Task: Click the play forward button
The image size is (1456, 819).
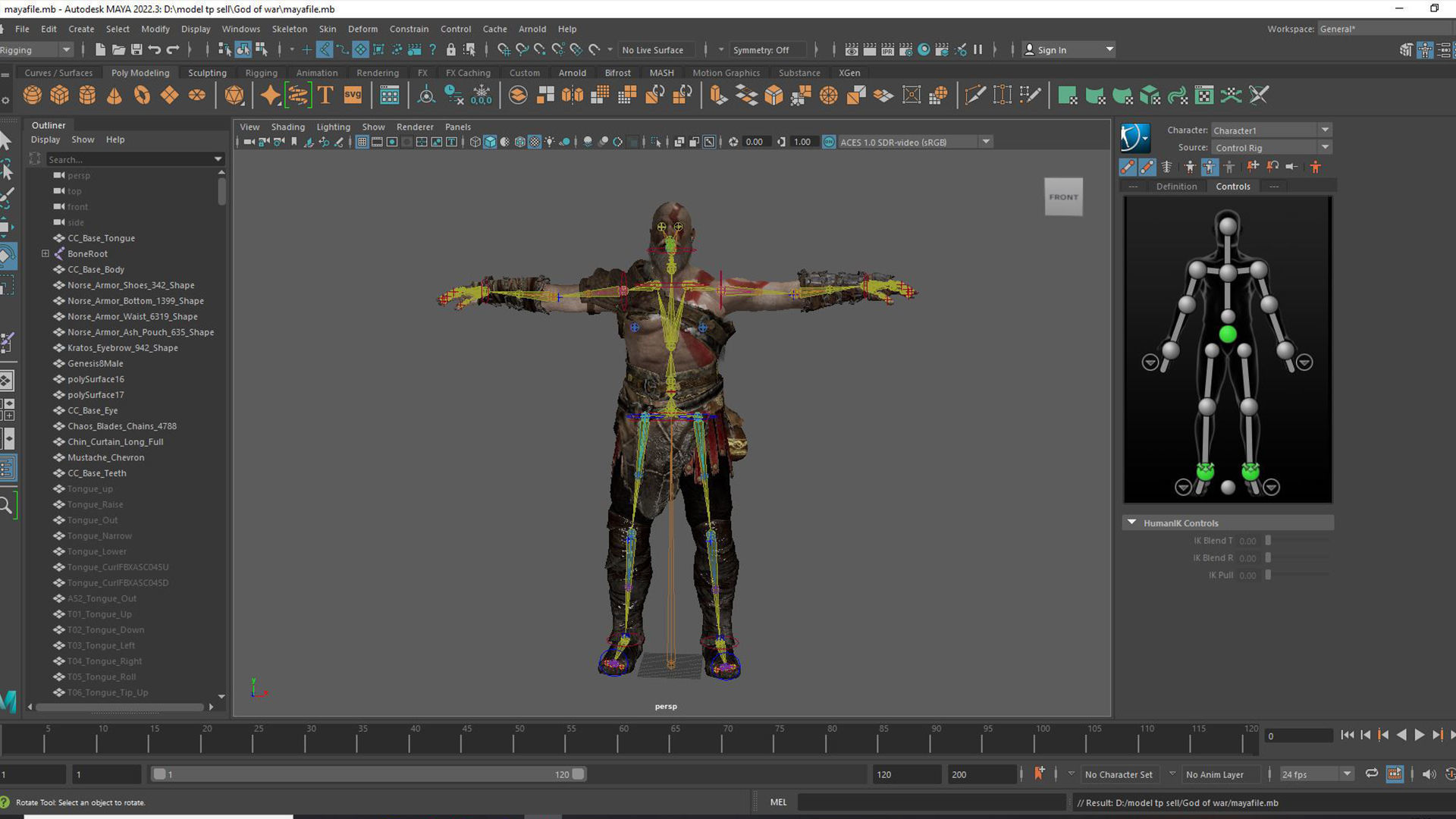Action: tap(1420, 735)
